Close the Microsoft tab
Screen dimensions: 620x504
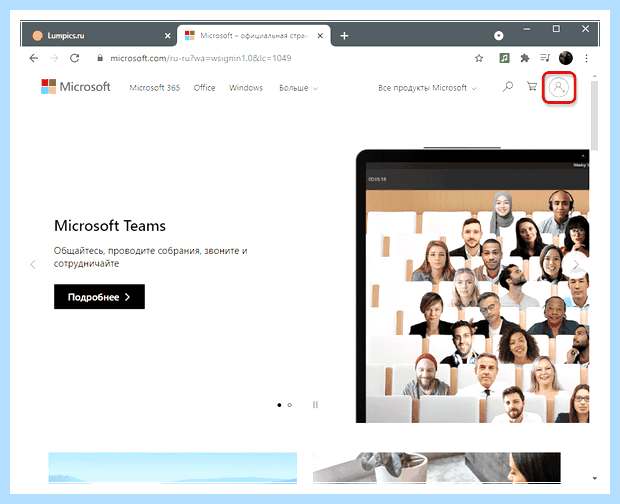[x=320, y=36]
